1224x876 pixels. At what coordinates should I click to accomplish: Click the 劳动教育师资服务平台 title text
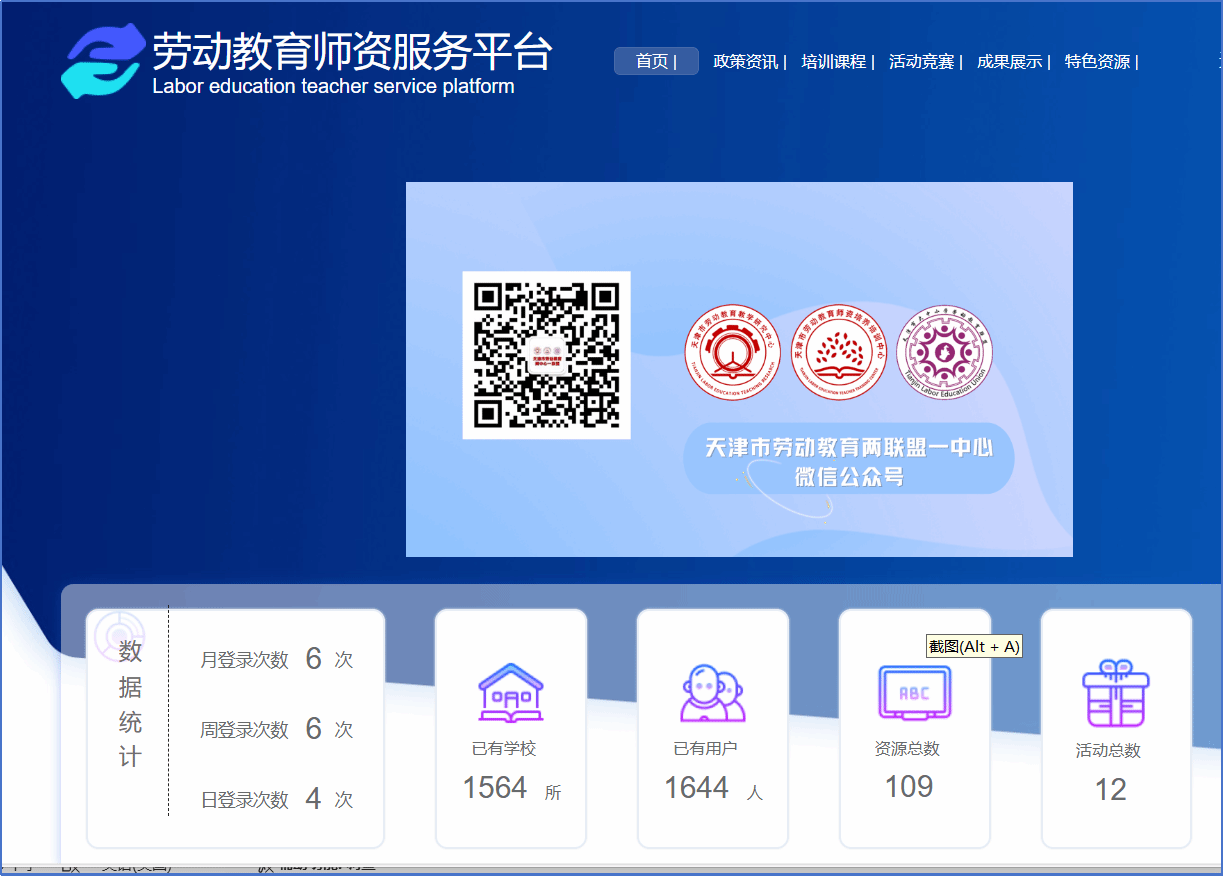pyautogui.click(x=351, y=51)
